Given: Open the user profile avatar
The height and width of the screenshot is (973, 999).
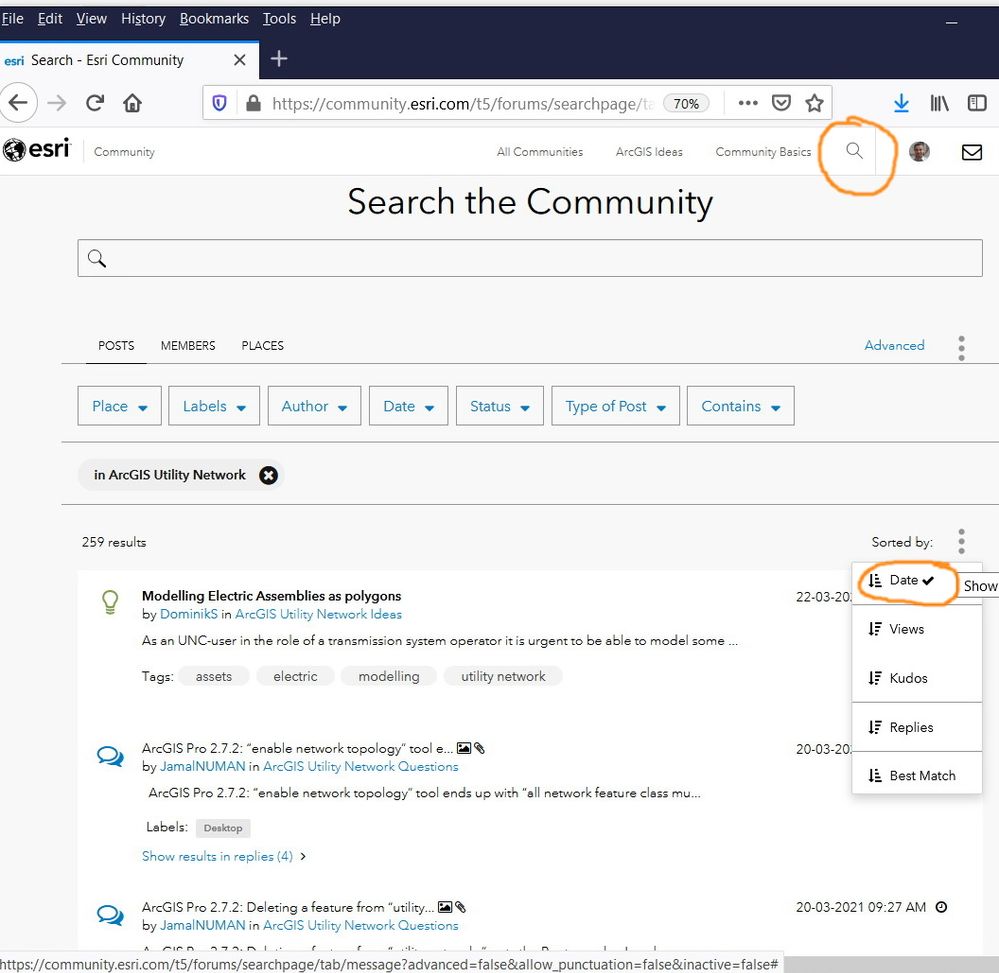Looking at the screenshot, I should (x=919, y=151).
